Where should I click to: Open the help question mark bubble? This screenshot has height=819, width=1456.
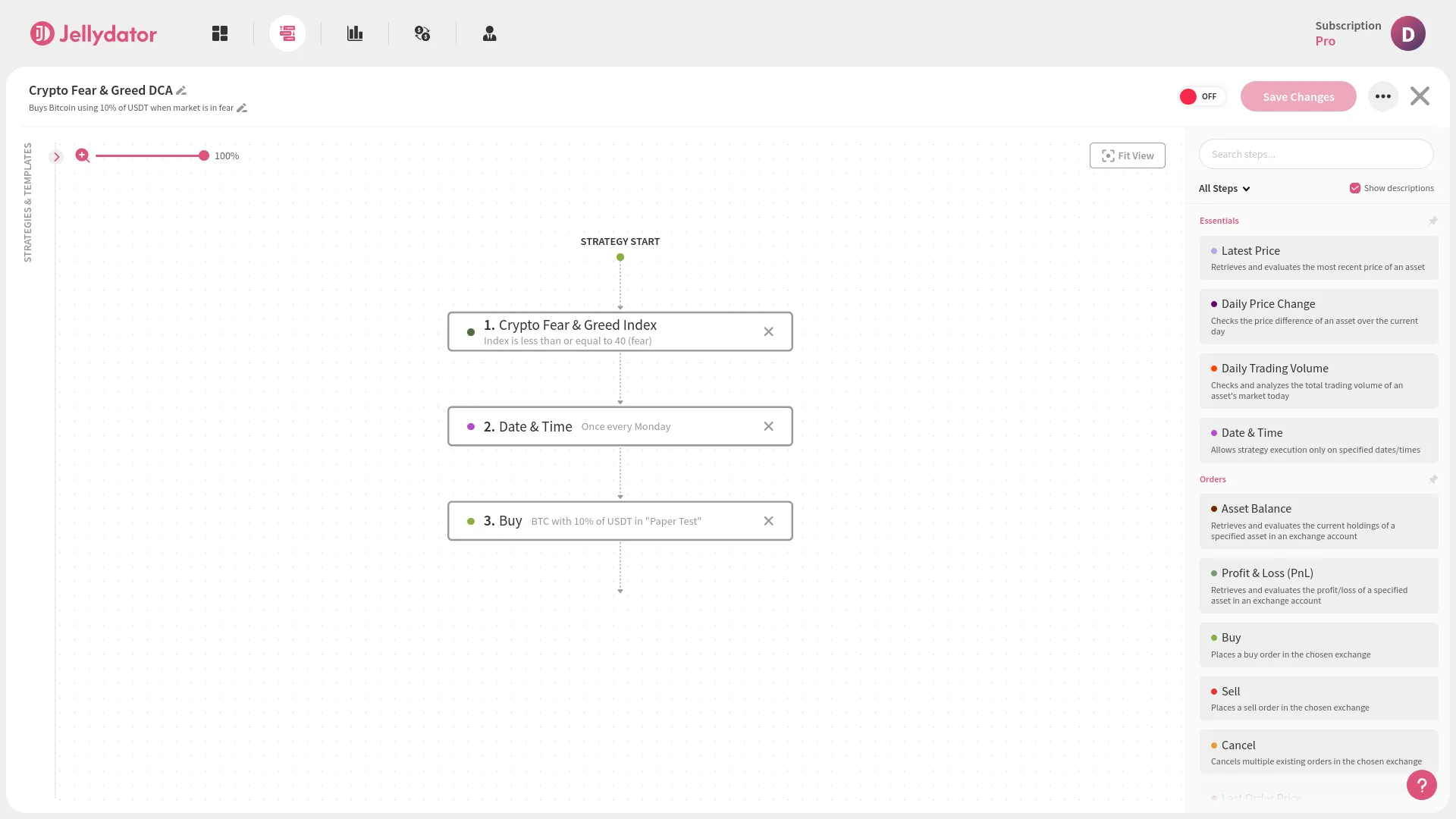pyautogui.click(x=1421, y=785)
